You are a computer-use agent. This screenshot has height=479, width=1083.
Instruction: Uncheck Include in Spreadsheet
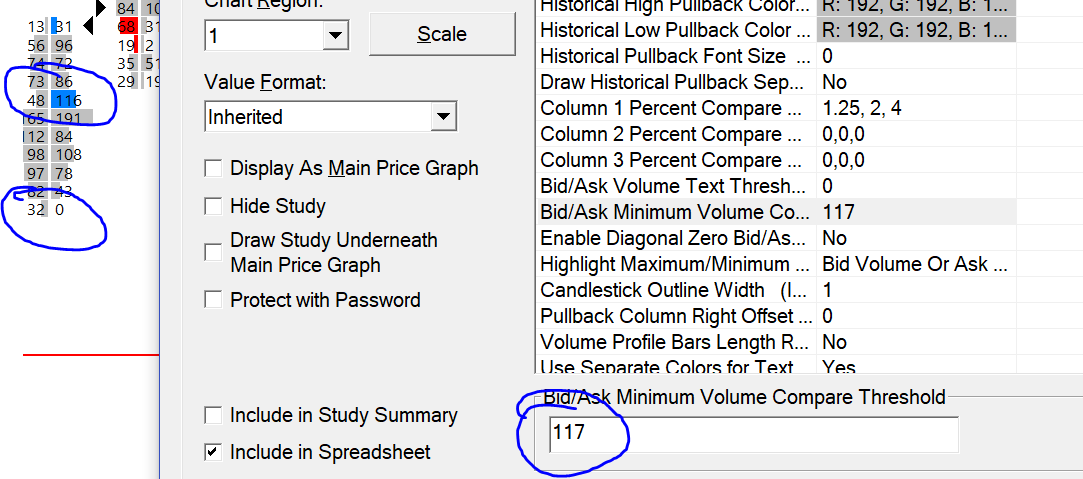[x=213, y=452]
